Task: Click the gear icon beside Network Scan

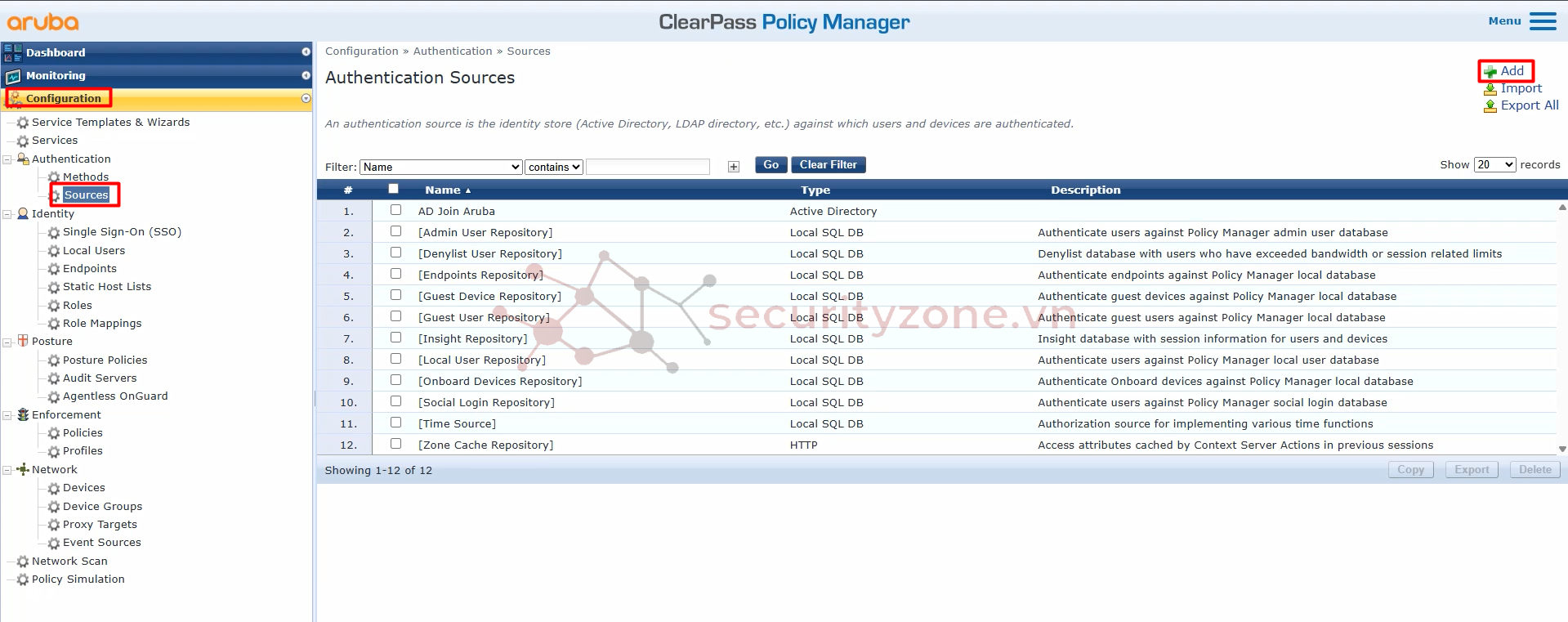Action: (x=23, y=562)
